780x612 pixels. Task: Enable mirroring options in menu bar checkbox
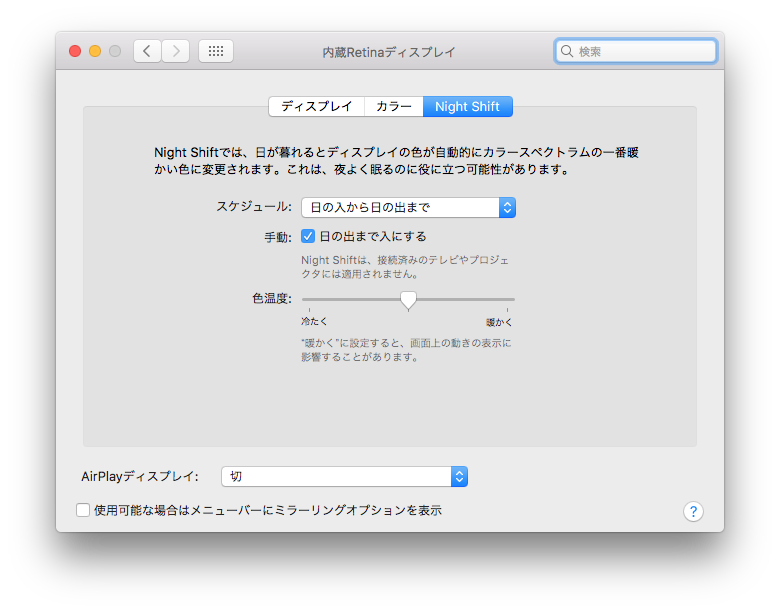pos(83,510)
